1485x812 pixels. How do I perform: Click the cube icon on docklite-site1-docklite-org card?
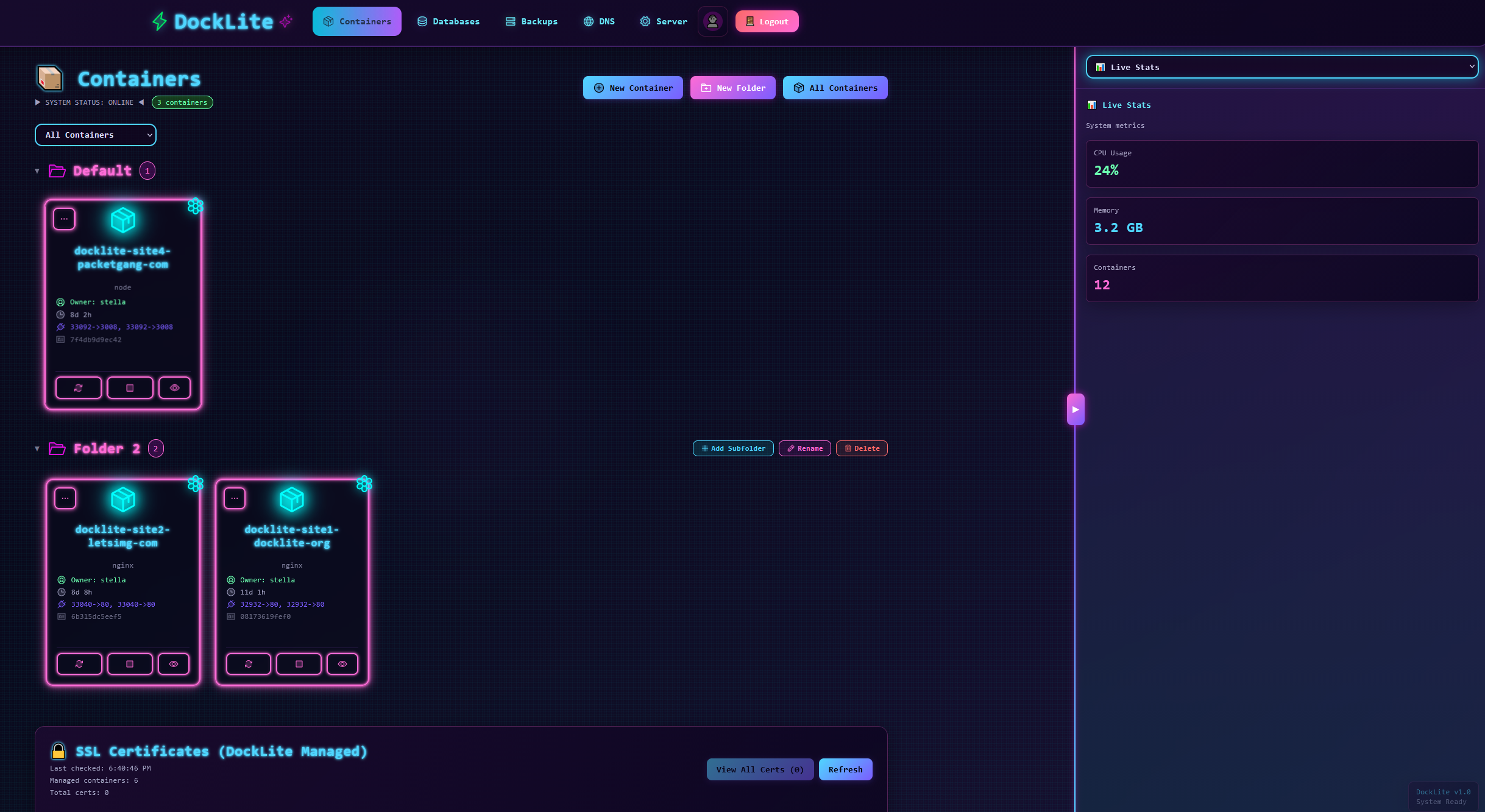[x=292, y=500]
